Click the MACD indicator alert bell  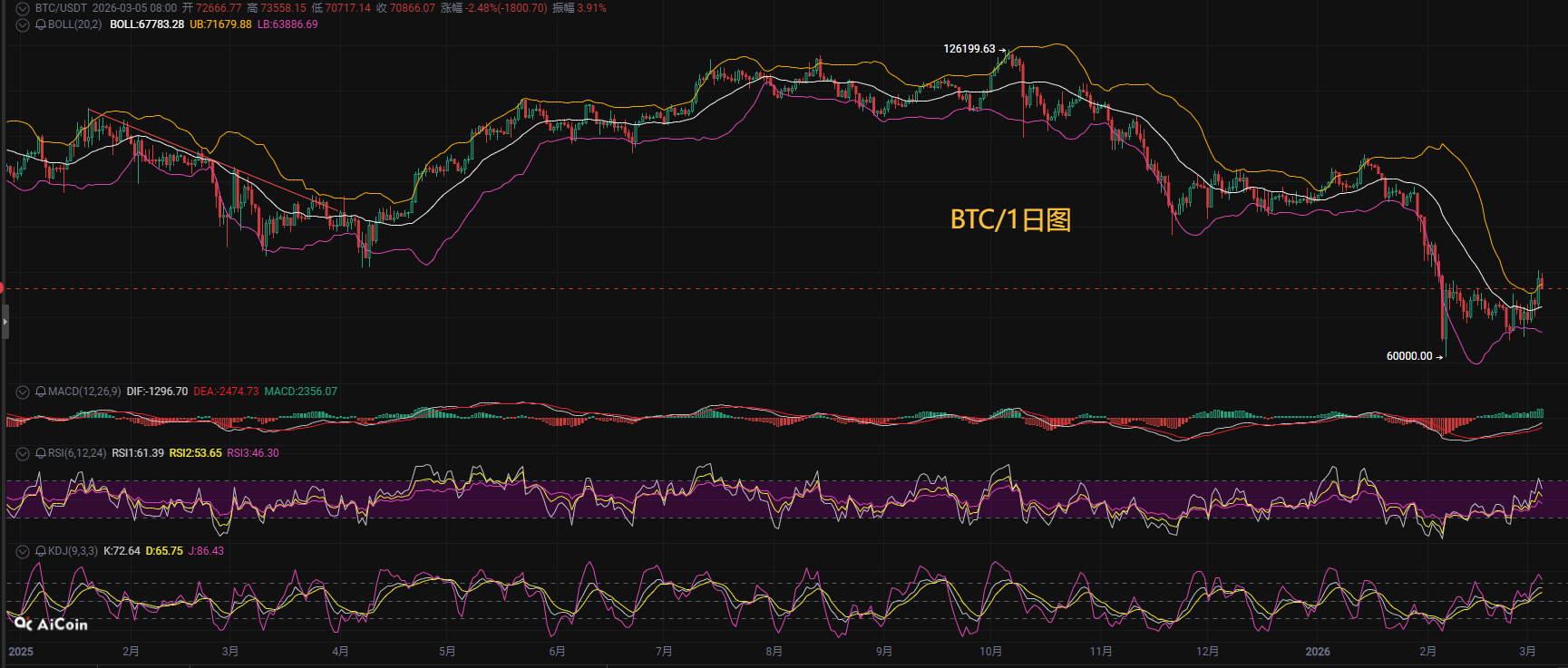[41, 392]
